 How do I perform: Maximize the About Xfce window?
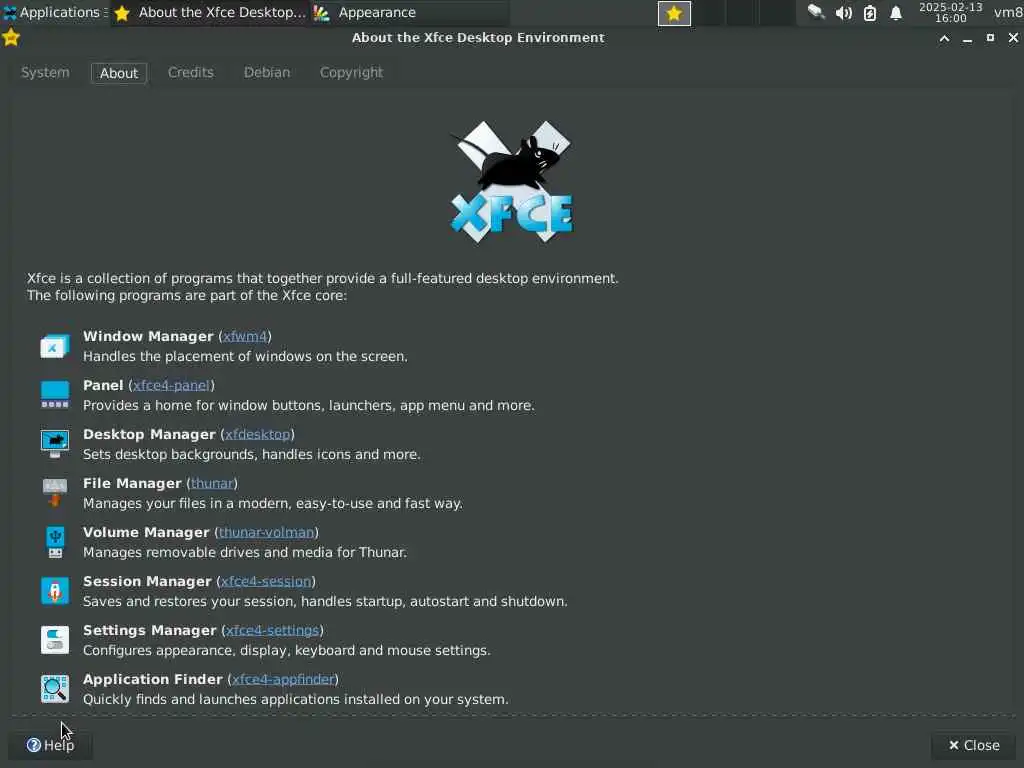click(x=990, y=38)
